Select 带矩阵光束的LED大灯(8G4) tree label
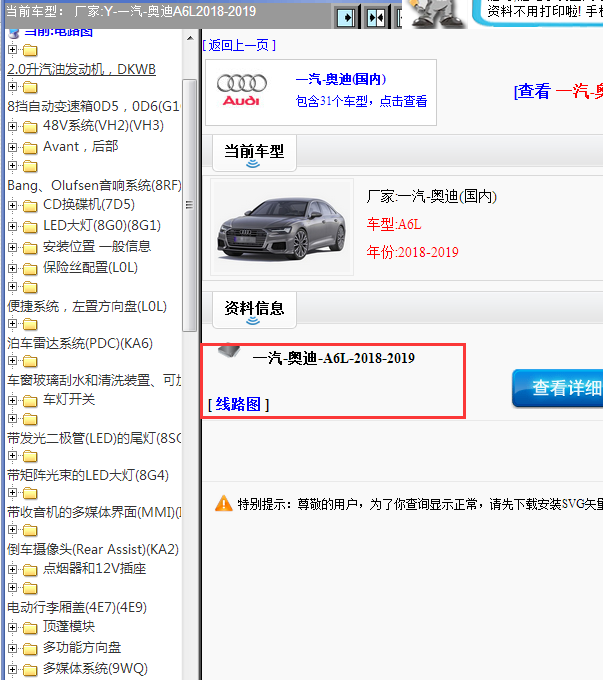The image size is (603, 680). 88,475
